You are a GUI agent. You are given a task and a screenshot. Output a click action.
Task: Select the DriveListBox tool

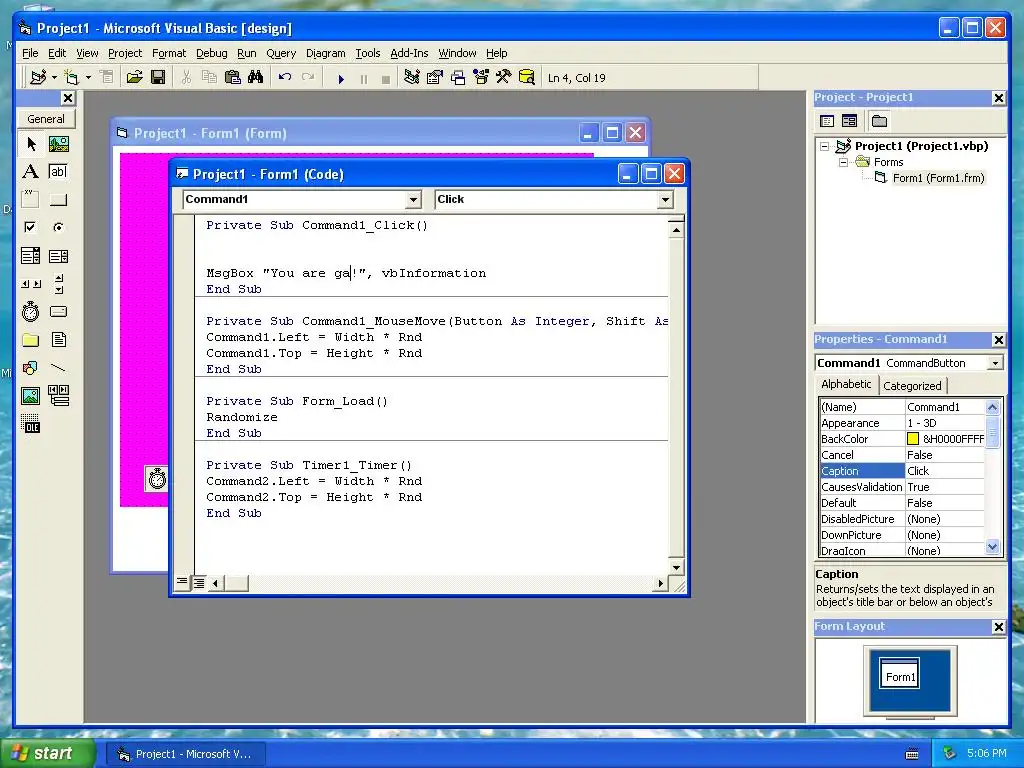[x=59, y=312]
